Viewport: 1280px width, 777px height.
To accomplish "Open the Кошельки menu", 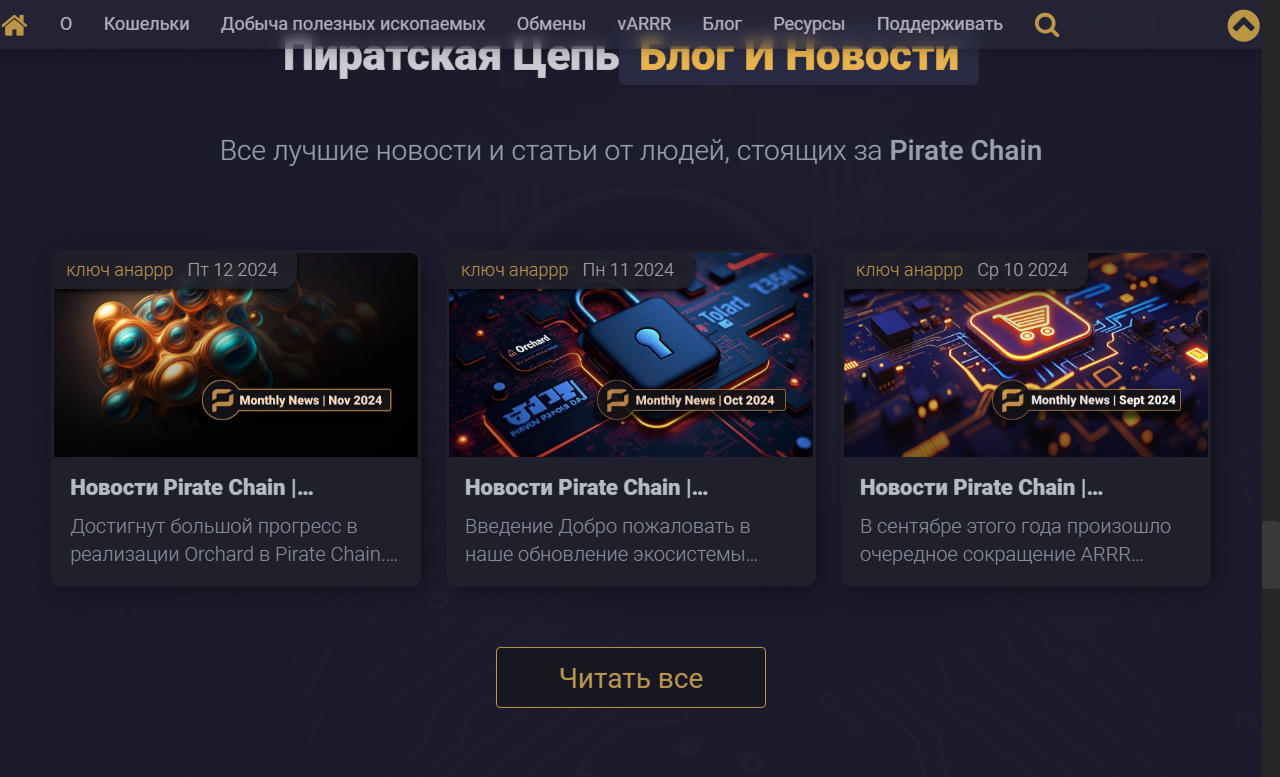I will click(147, 24).
